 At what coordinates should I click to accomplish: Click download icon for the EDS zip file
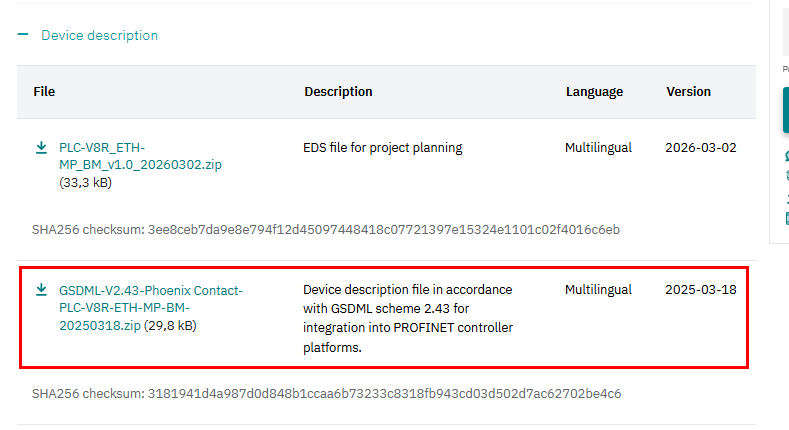pos(41,147)
